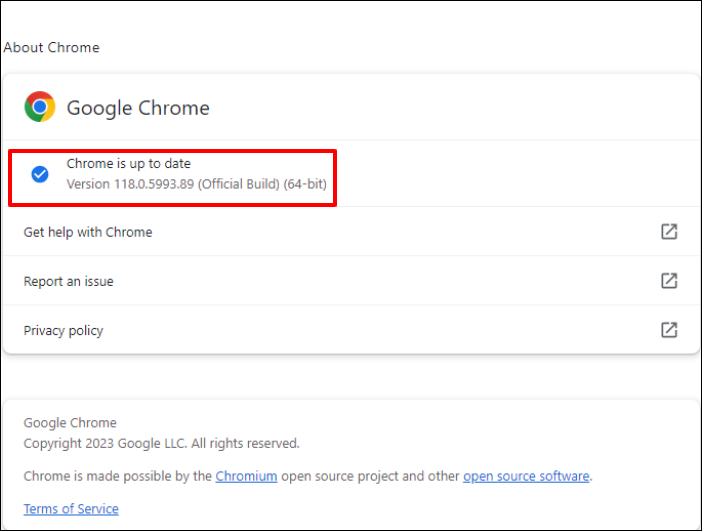Screen dimensions: 702x531
Task: Click the Google Chrome title beside logo
Action: tap(138, 108)
